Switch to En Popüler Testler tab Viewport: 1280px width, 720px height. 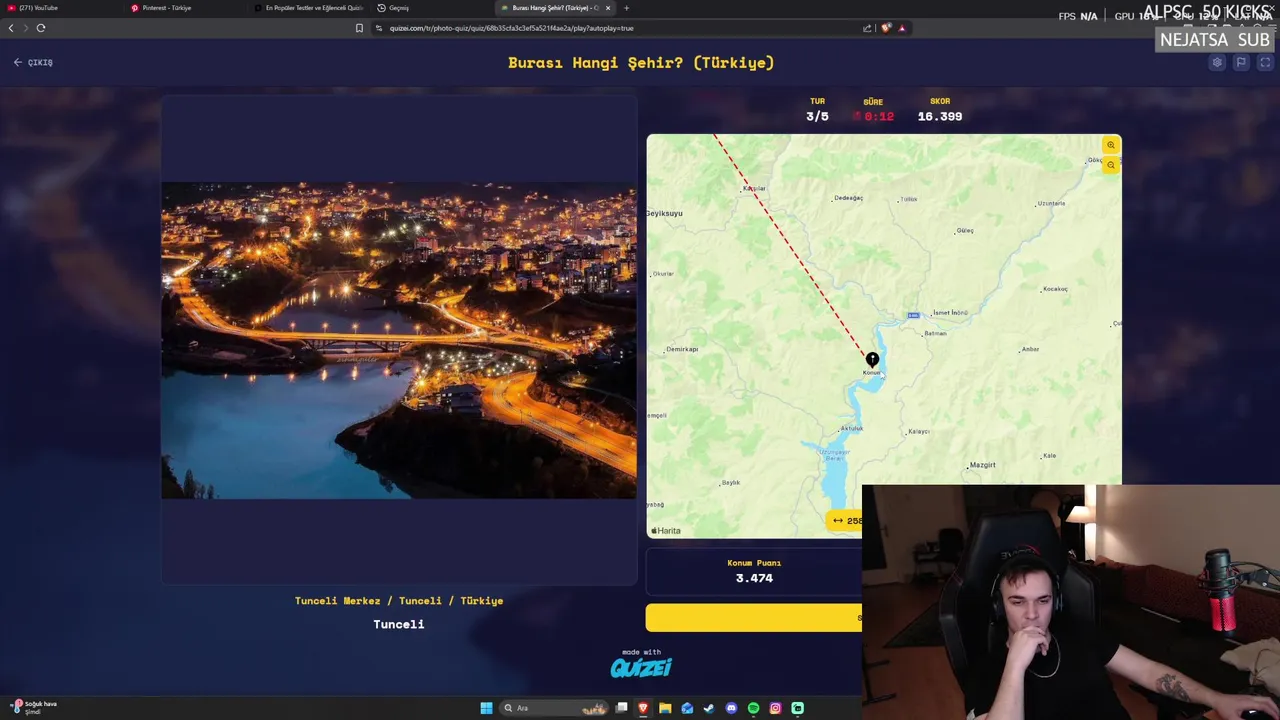point(309,8)
